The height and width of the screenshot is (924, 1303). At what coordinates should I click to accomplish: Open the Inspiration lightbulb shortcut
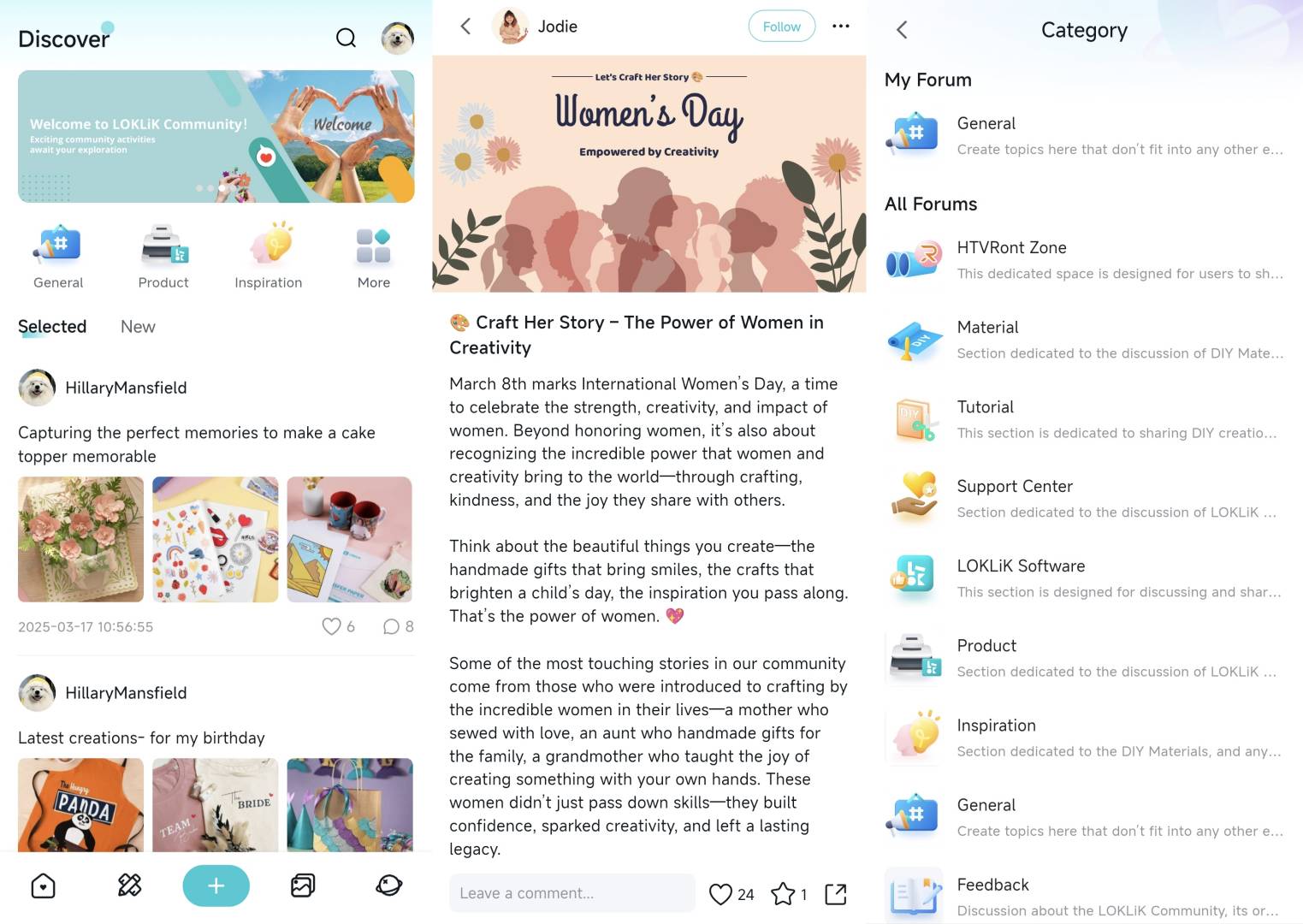point(269,245)
